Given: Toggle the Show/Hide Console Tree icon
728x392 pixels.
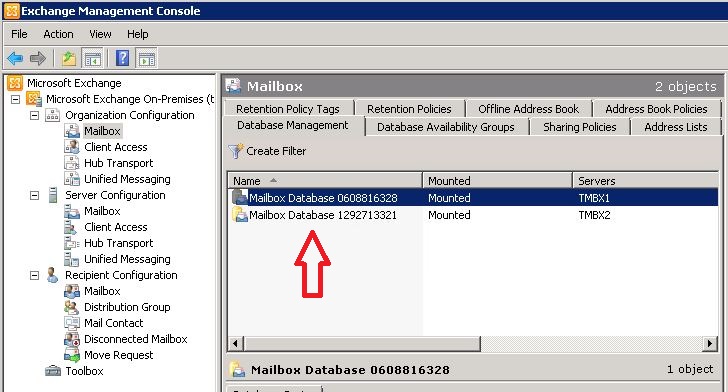Looking at the screenshot, I should coord(92,59).
